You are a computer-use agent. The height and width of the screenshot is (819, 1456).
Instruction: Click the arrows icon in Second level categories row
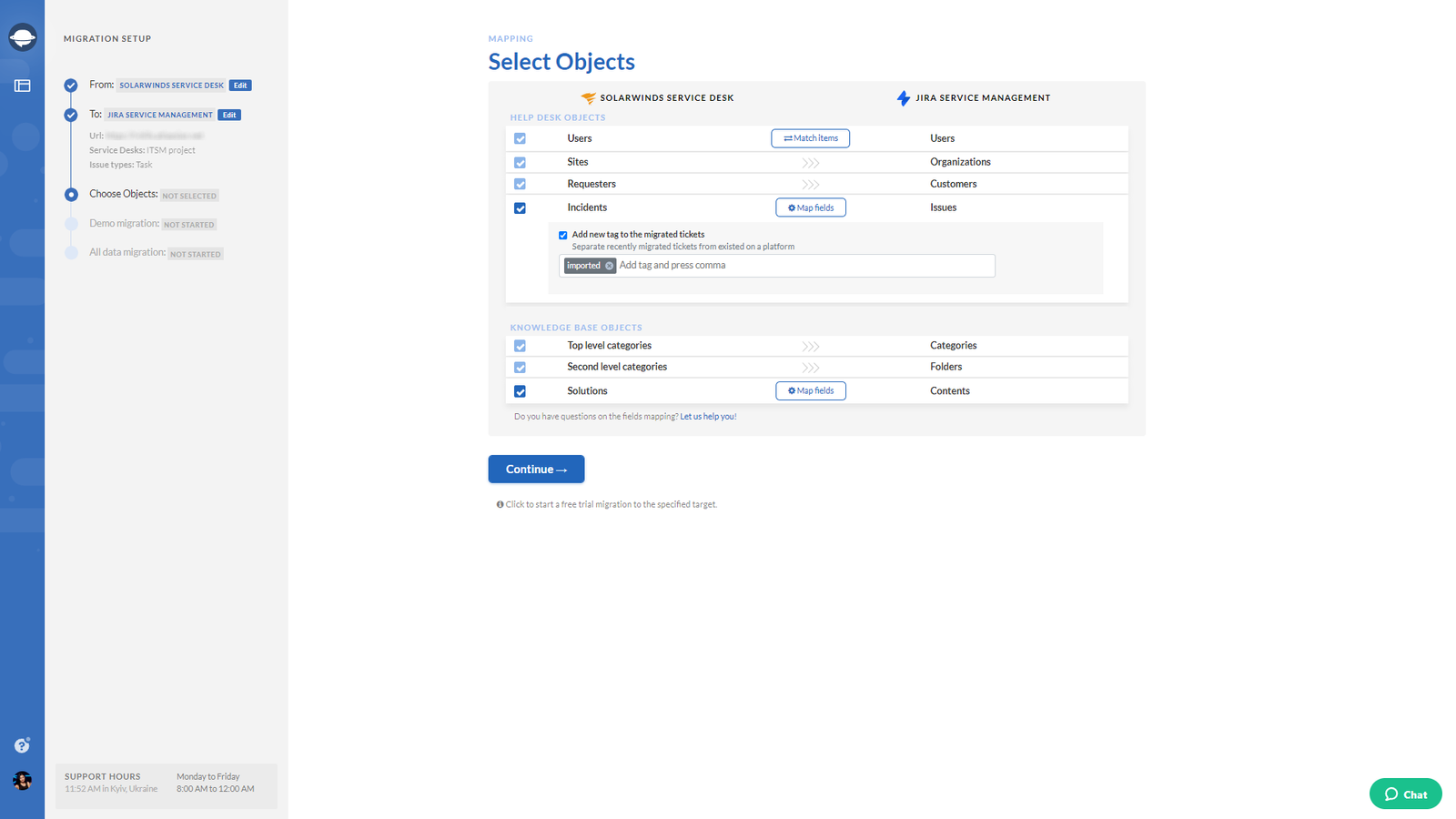811,368
